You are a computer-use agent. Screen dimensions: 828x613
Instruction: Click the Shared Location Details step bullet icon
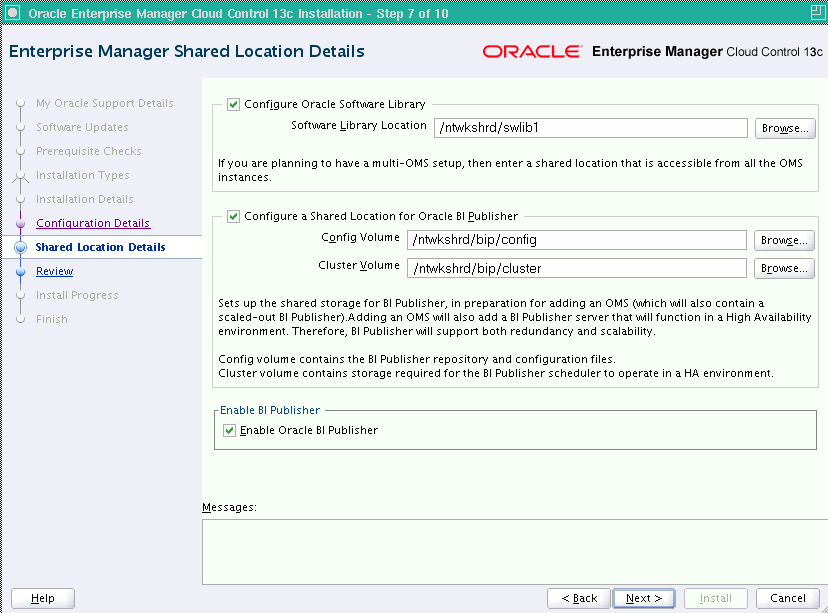click(x=21, y=247)
